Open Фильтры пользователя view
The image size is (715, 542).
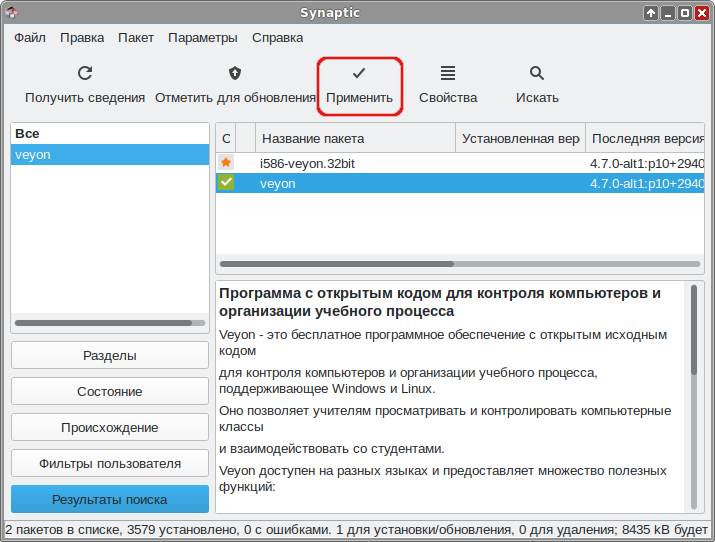[x=110, y=463]
